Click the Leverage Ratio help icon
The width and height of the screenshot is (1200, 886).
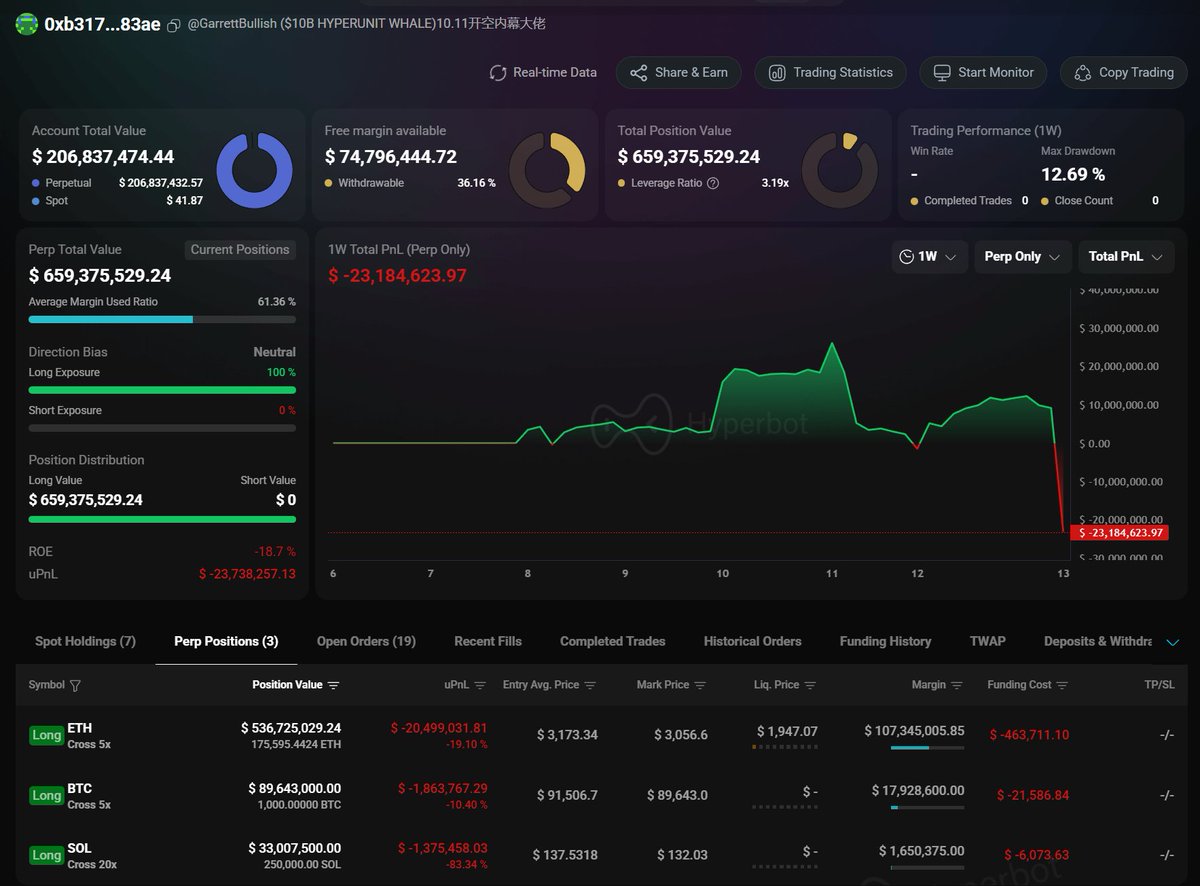[713, 183]
